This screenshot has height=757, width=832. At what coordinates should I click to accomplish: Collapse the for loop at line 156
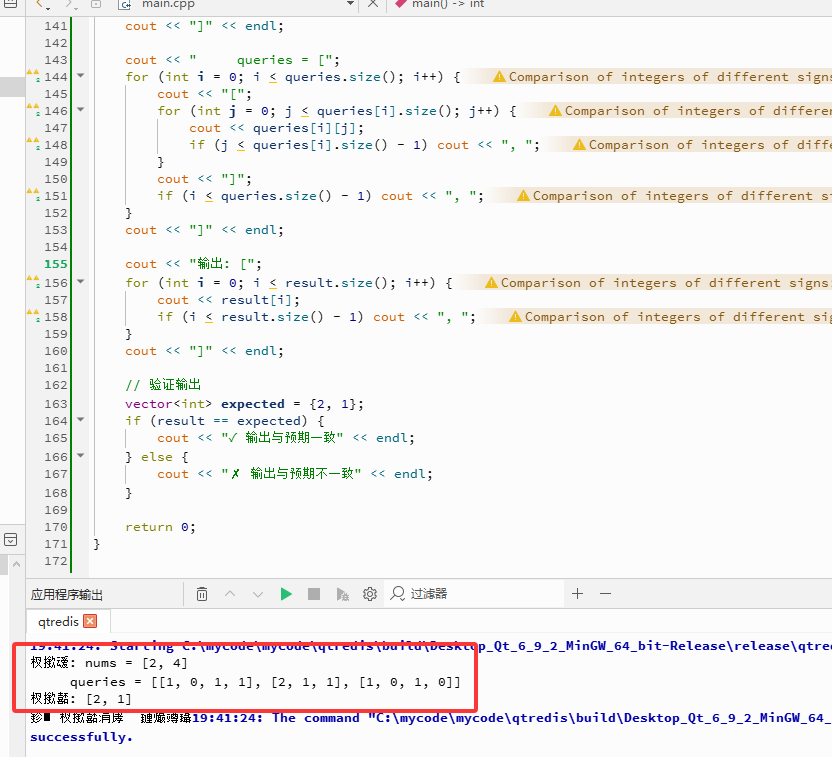tap(81, 282)
